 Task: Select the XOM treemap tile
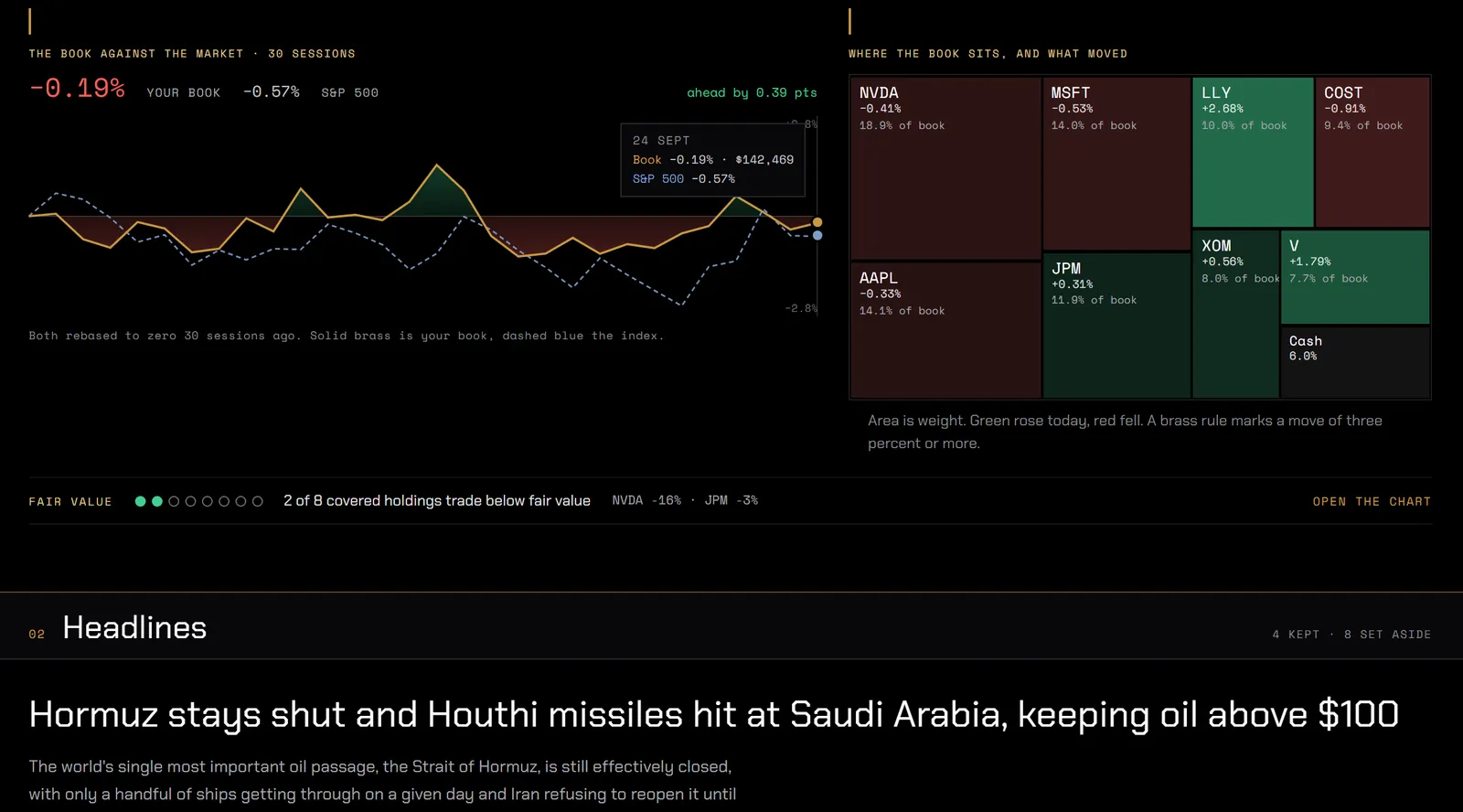pos(1235,314)
